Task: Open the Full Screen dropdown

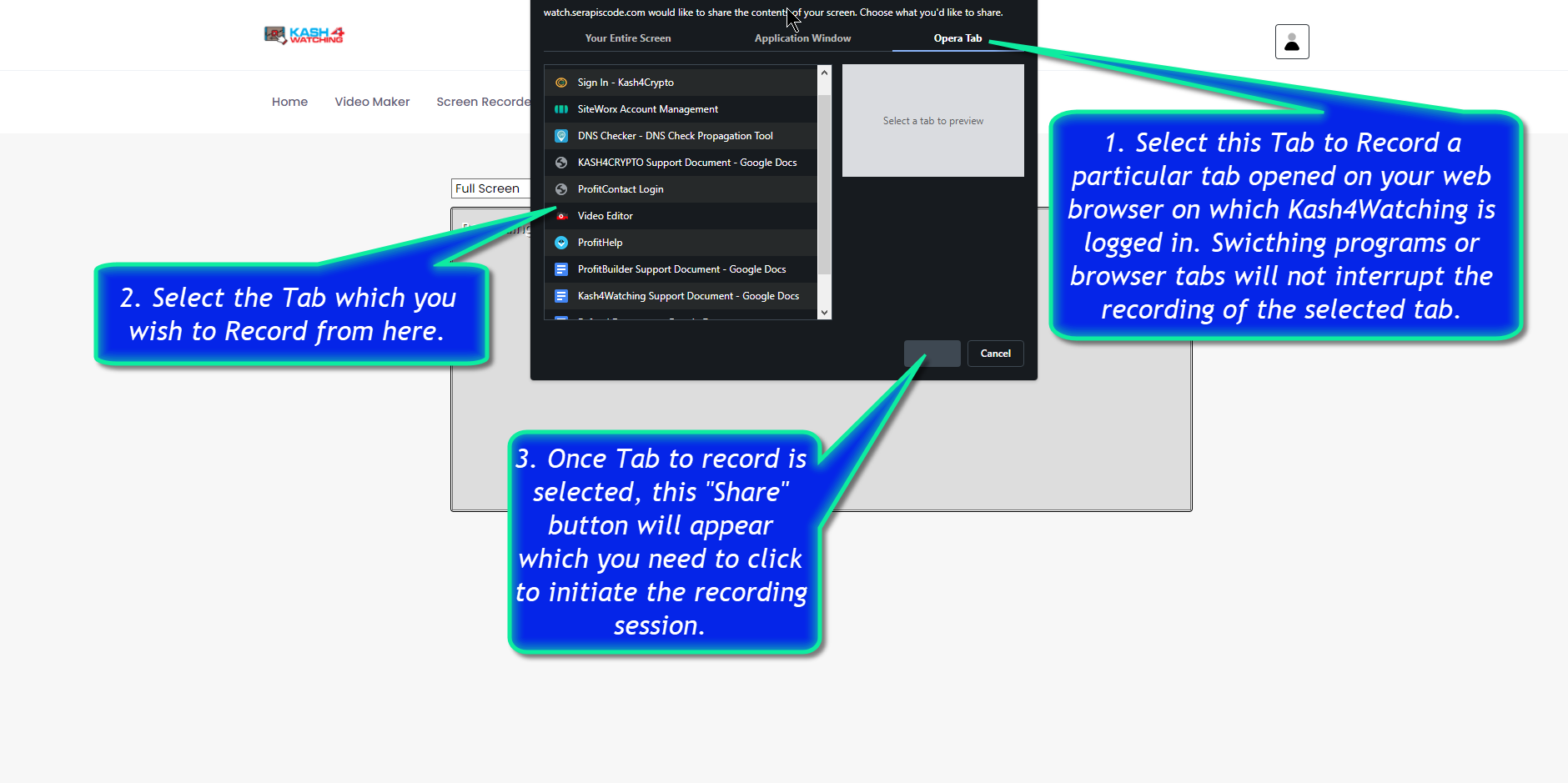Action: (490, 188)
